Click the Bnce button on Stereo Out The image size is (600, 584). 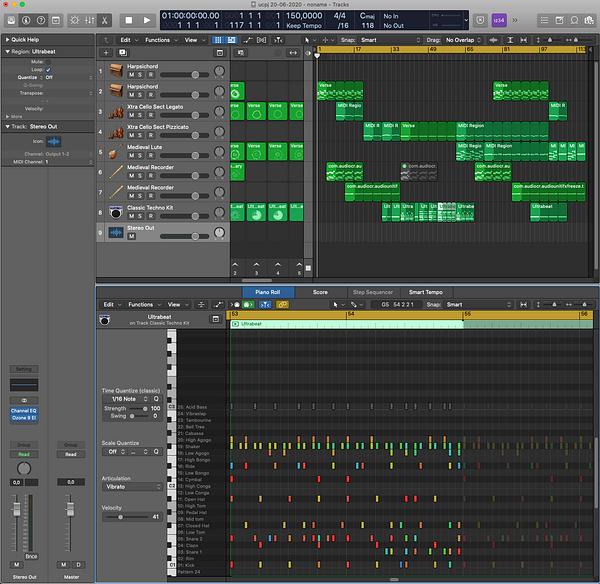tap(31, 555)
